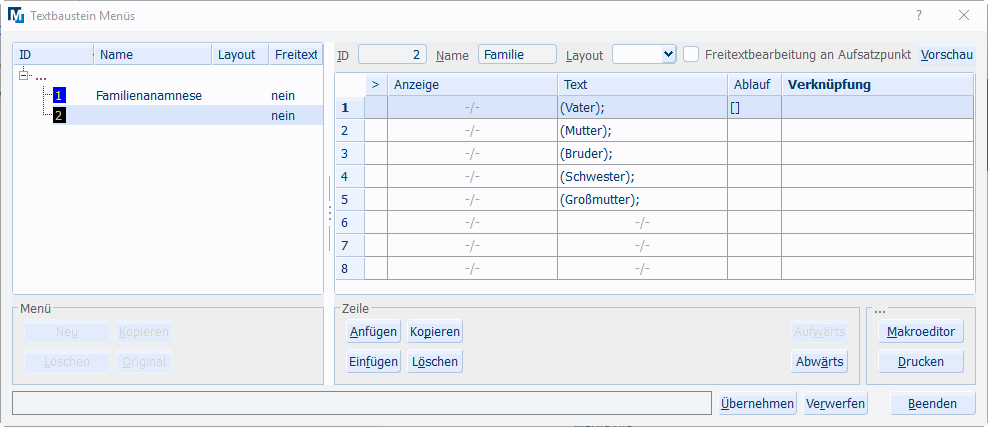Enable Freitextbearbeitung an Aufsatzpunkt checkbox
This screenshot has height=427, width=988.
(691, 55)
